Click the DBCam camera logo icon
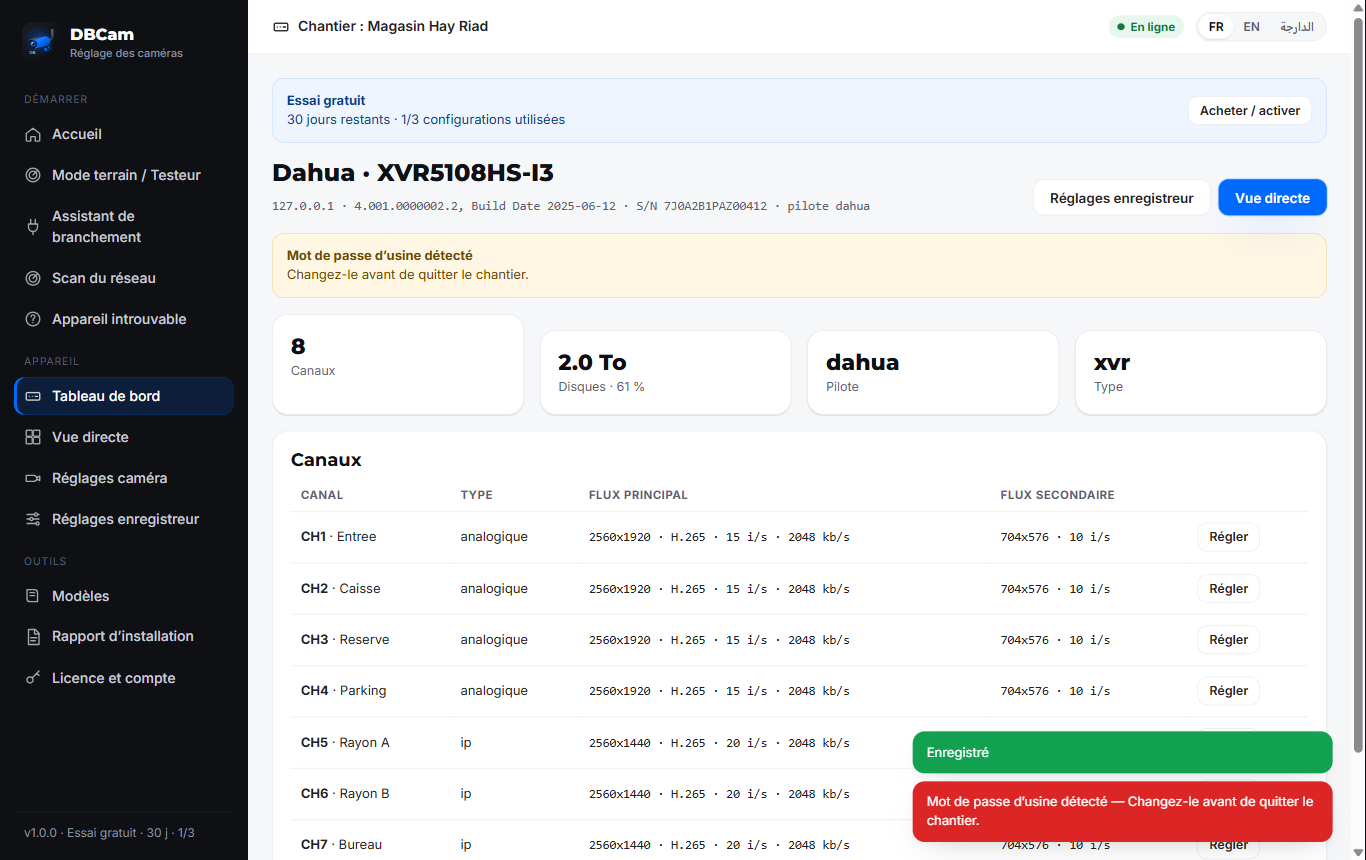This screenshot has height=860, width=1366. pos(40,40)
